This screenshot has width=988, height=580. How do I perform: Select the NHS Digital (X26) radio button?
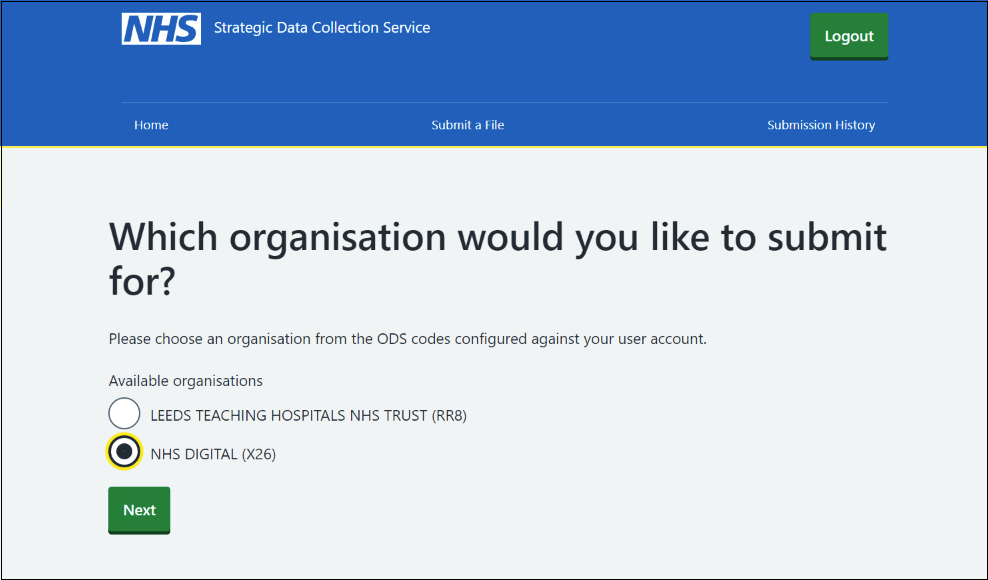(124, 451)
